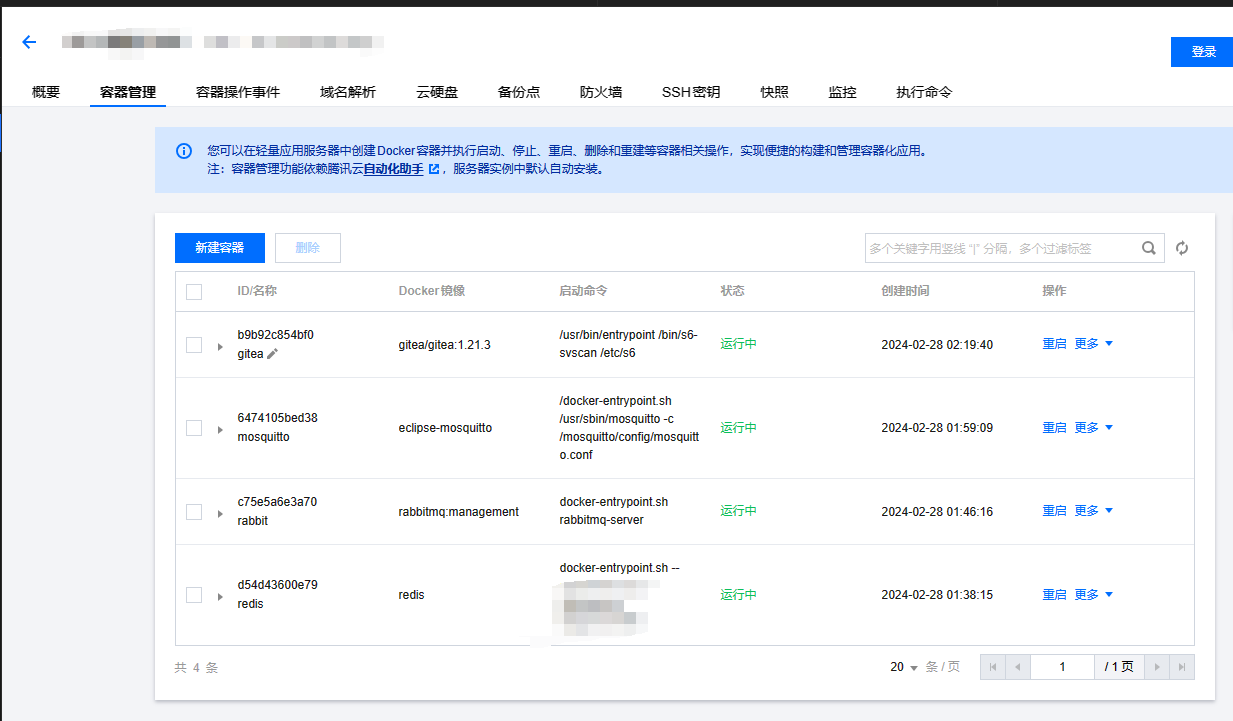Viewport: 1233px width, 721px height.
Task: Open the 防火墙 tab
Action: click(x=601, y=92)
